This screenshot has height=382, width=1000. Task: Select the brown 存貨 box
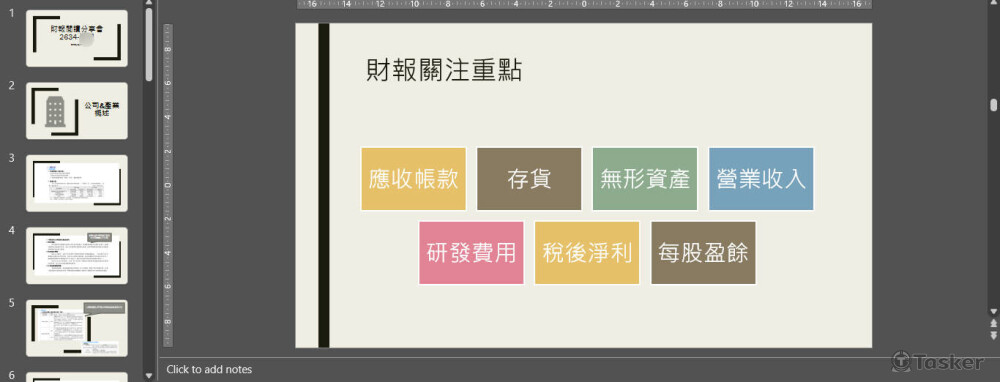tap(529, 179)
